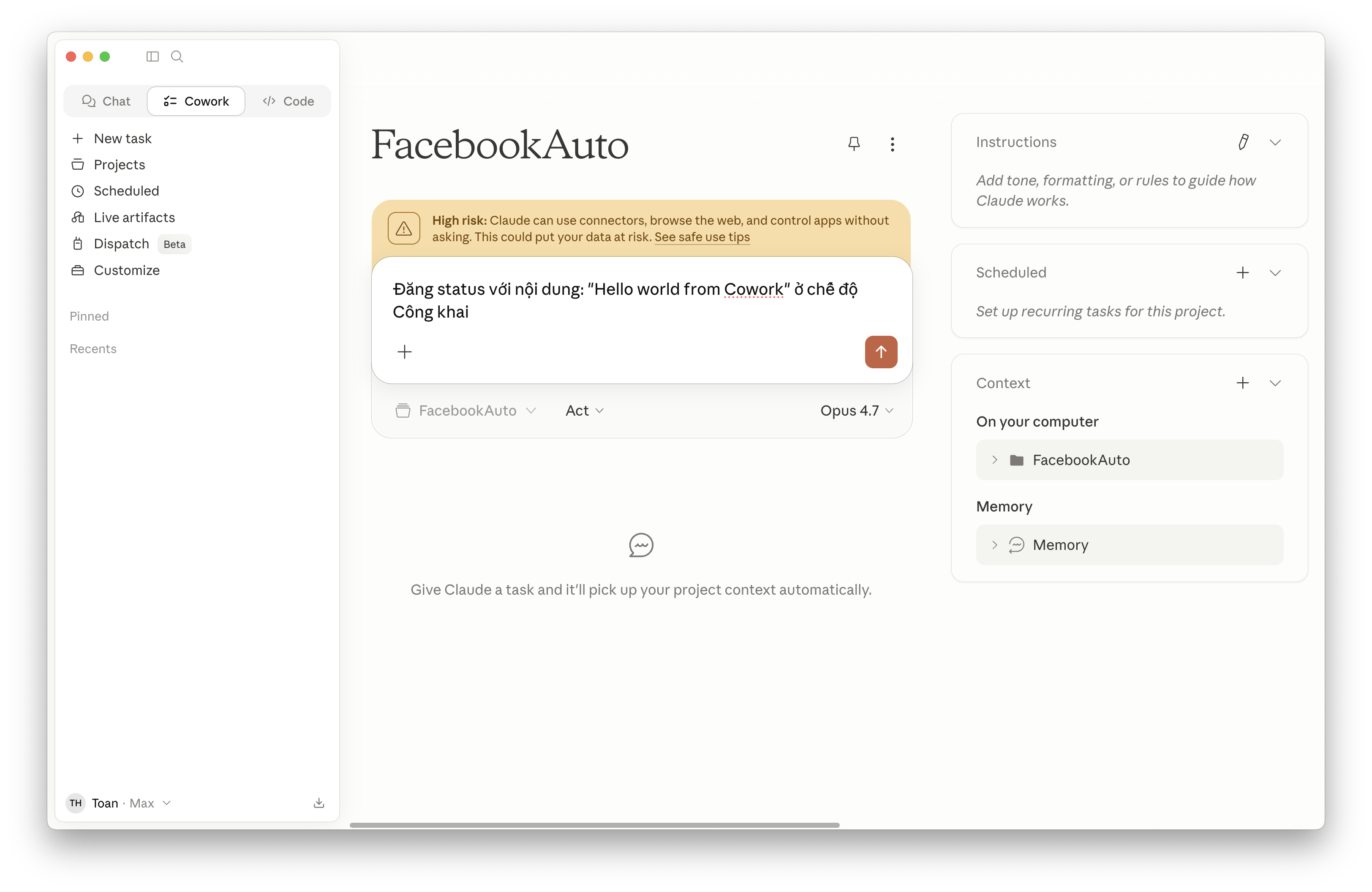Add a scheduled task with the plus icon

pyautogui.click(x=1242, y=272)
